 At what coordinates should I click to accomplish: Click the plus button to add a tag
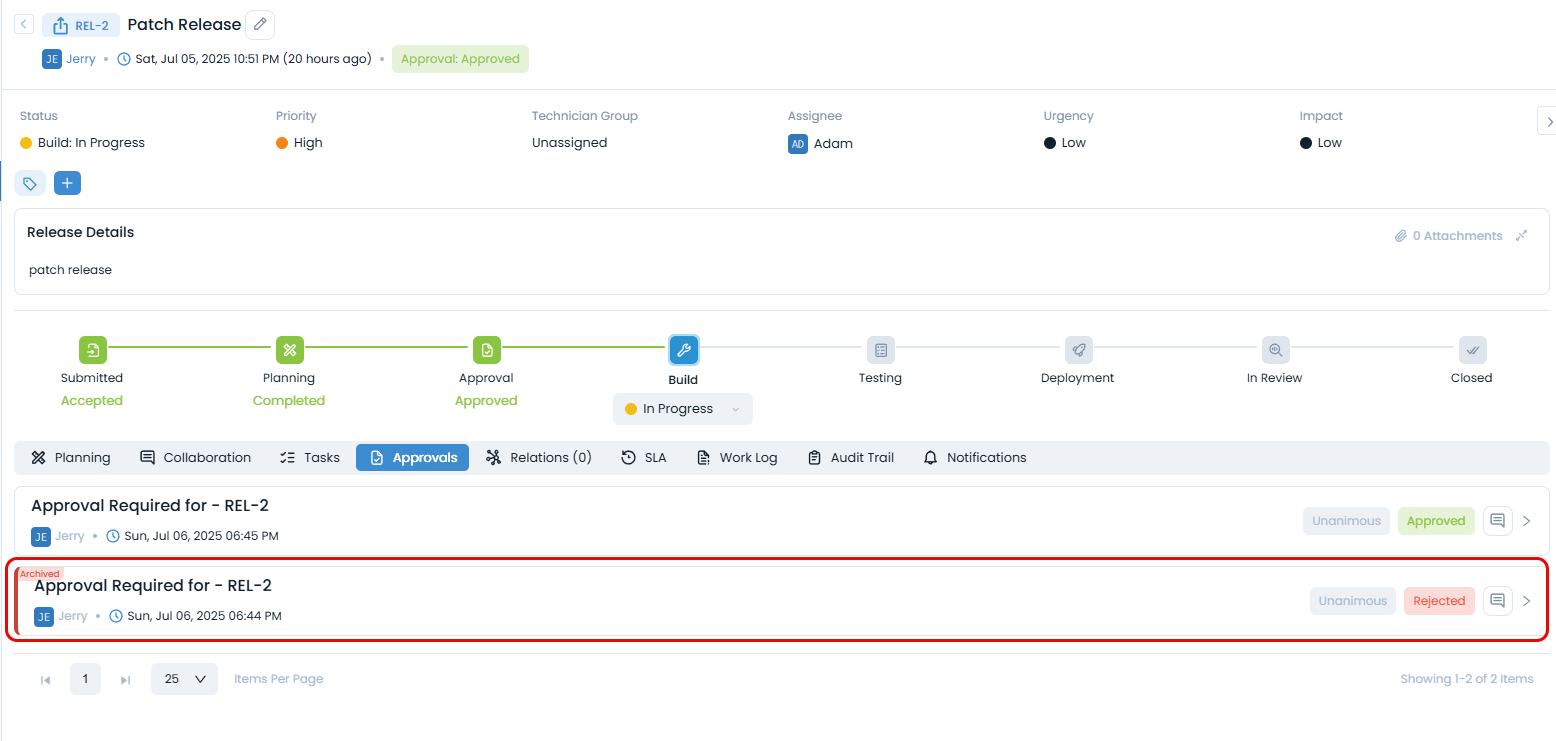click(67, 183)
